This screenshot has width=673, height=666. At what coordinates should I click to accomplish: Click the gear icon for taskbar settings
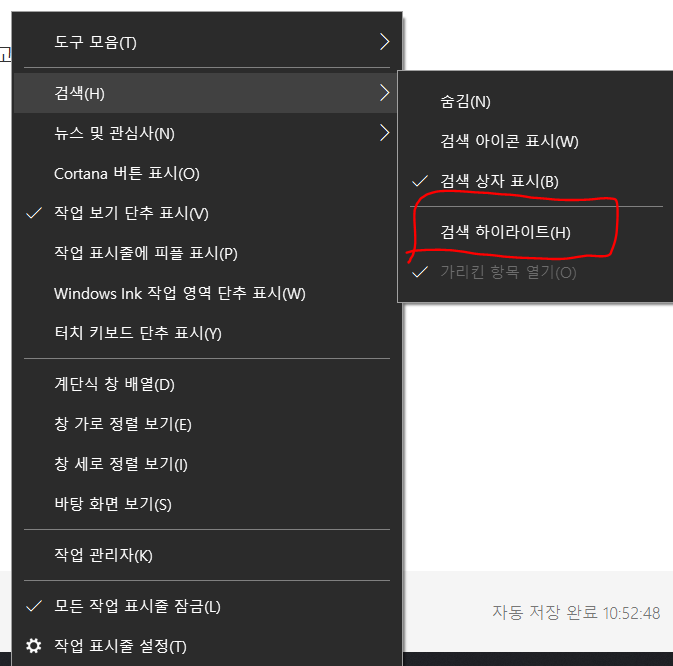coord(33,645)
